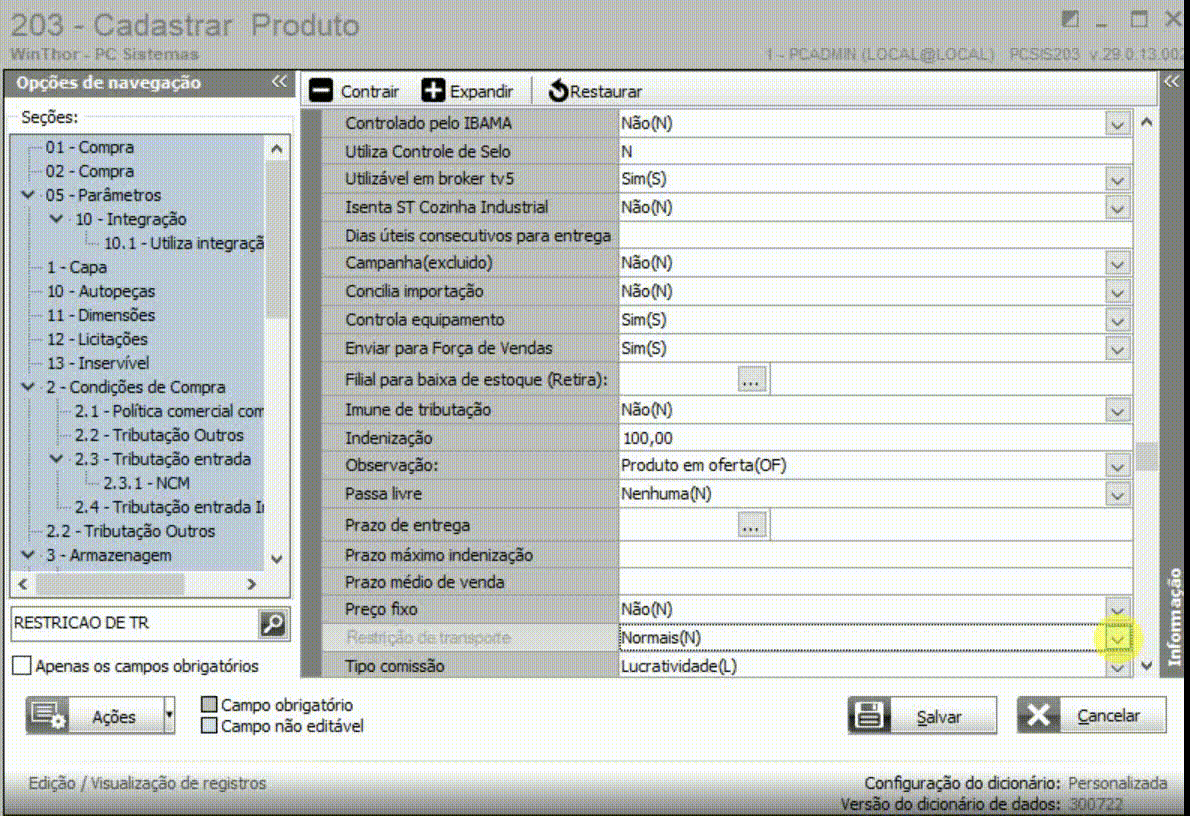This screenshot has width=1190, height=816.
Task: Open Passa livre dropdown arrow
Action: pyautogui.click(x=1117, y=495)
